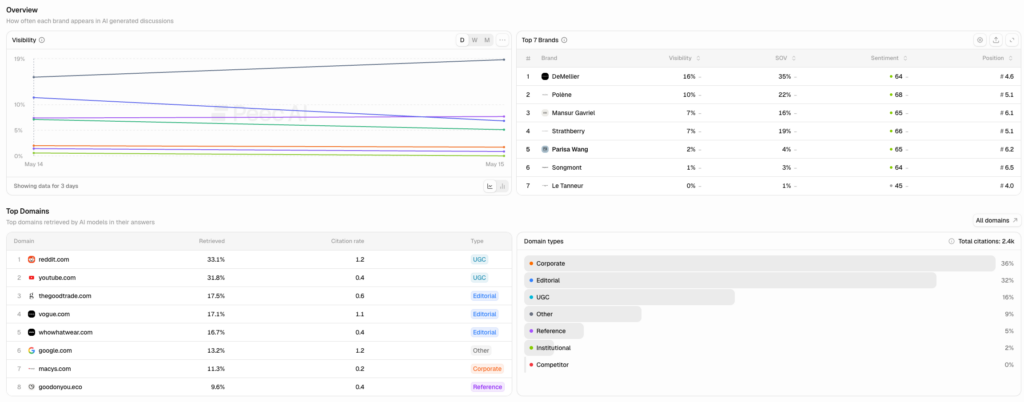
Task: Click the Corporate tag for macys.com
Action: [x=487, y=369]
